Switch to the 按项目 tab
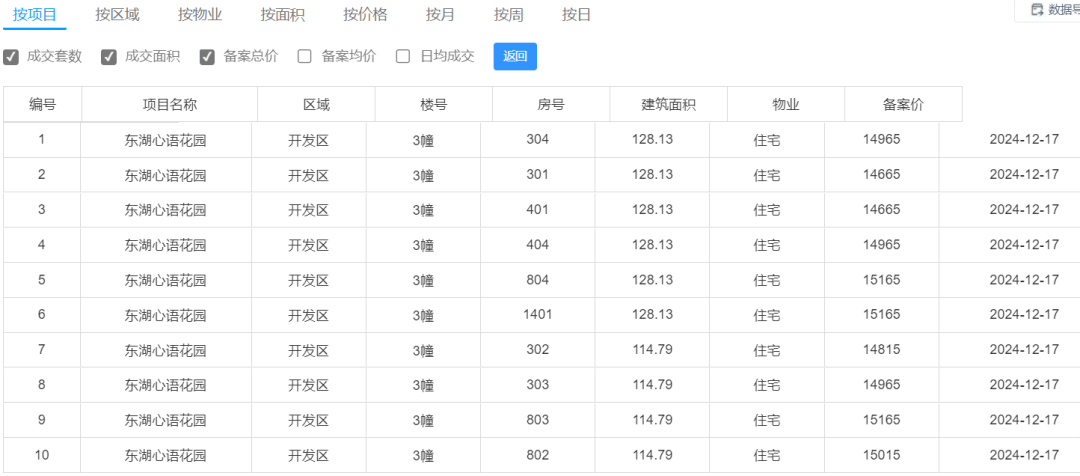 [34, 14]
